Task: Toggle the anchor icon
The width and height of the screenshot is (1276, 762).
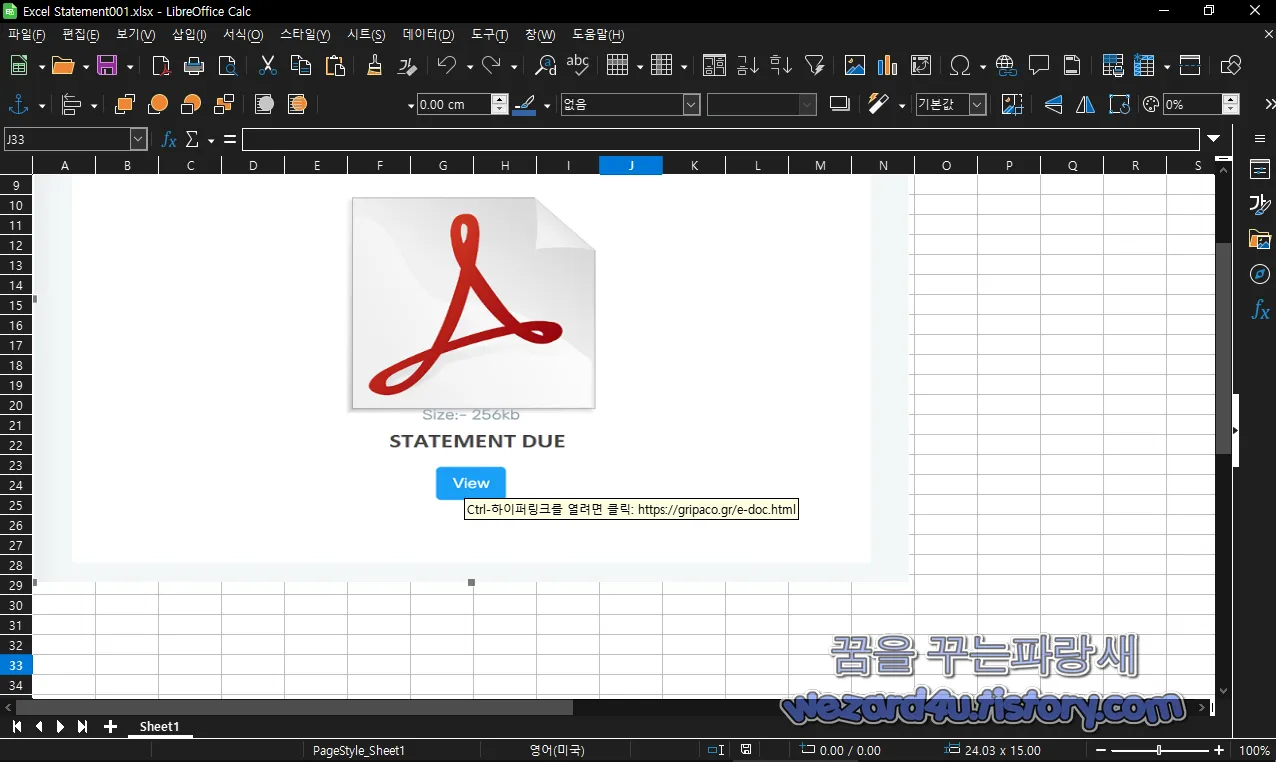Action: tap(18, 104)
